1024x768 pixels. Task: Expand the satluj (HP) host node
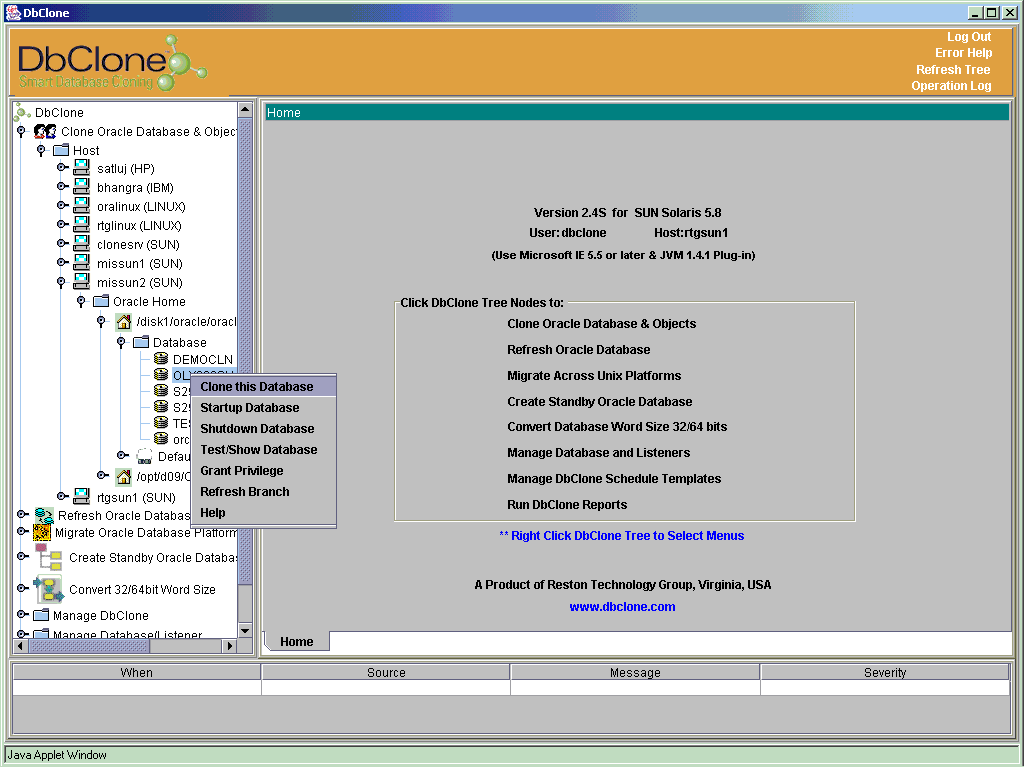(x=62, y=168)
